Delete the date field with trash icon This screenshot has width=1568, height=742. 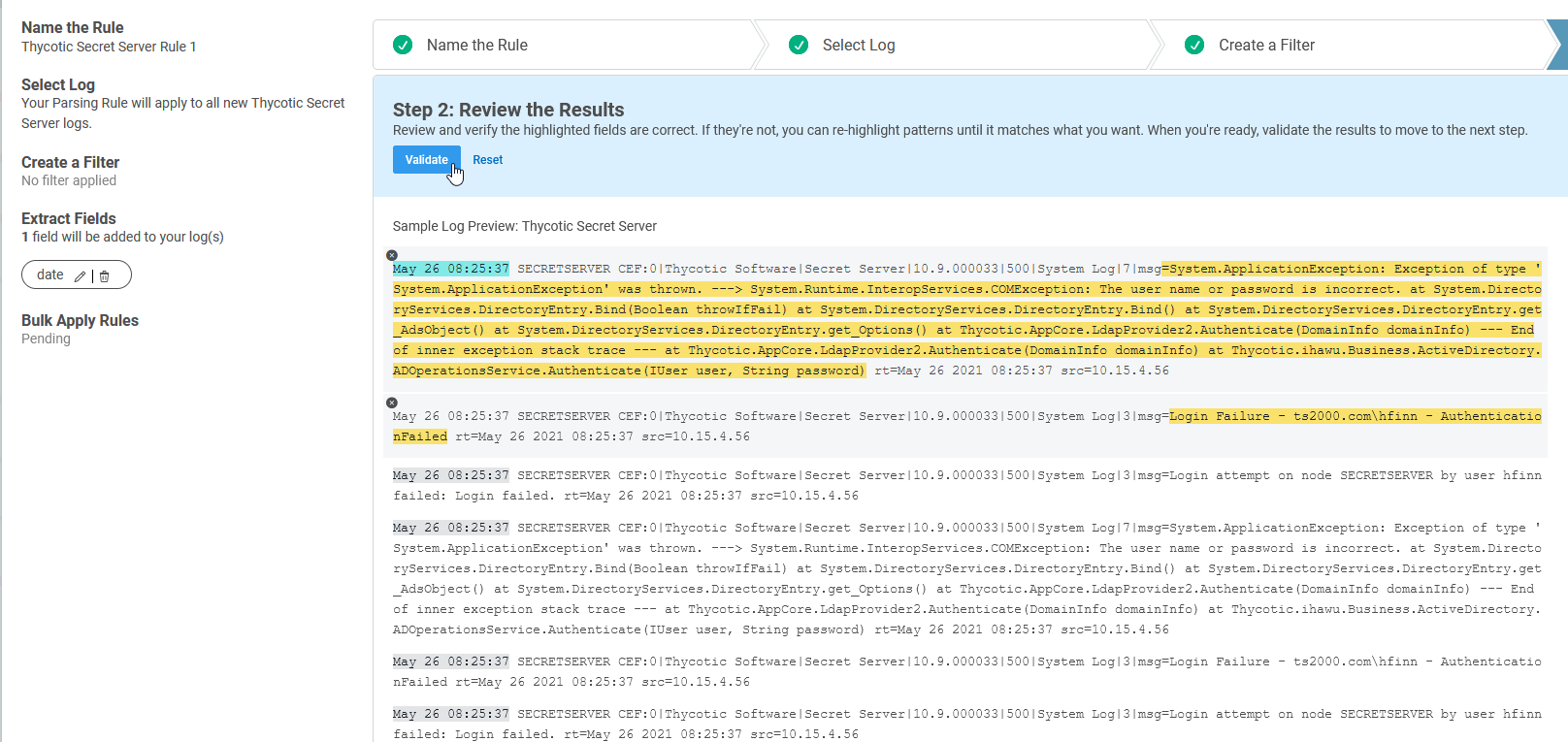pos(105,276)
